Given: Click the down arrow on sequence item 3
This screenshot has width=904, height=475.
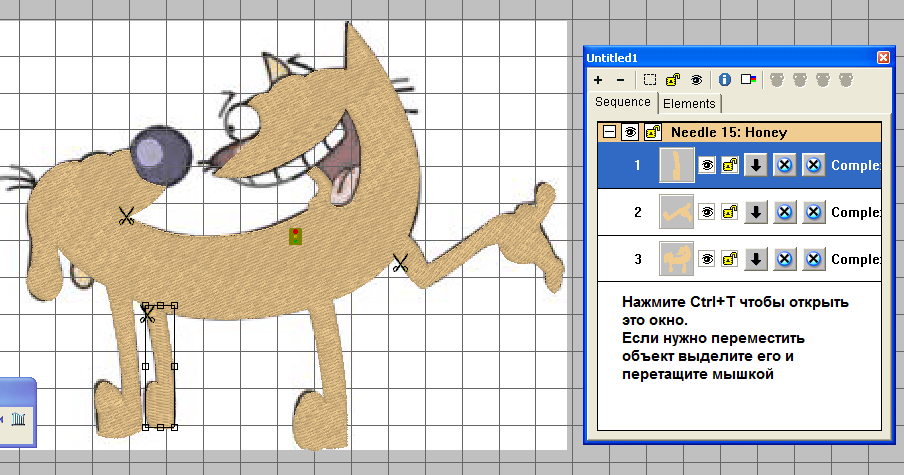Looking at the screenshot, I should (x=756, y=259).
